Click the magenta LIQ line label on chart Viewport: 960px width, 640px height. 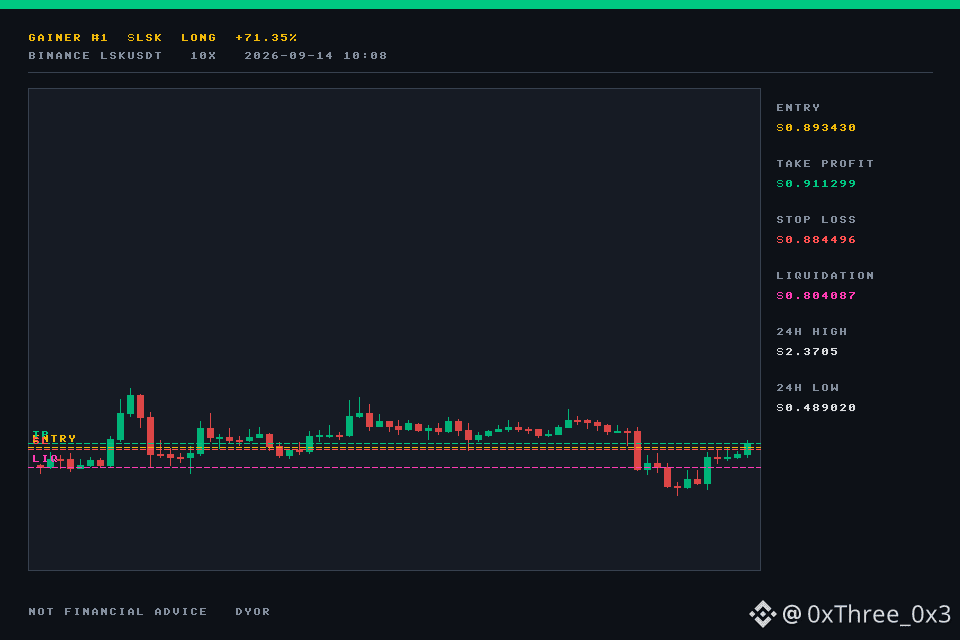(45, 458)
